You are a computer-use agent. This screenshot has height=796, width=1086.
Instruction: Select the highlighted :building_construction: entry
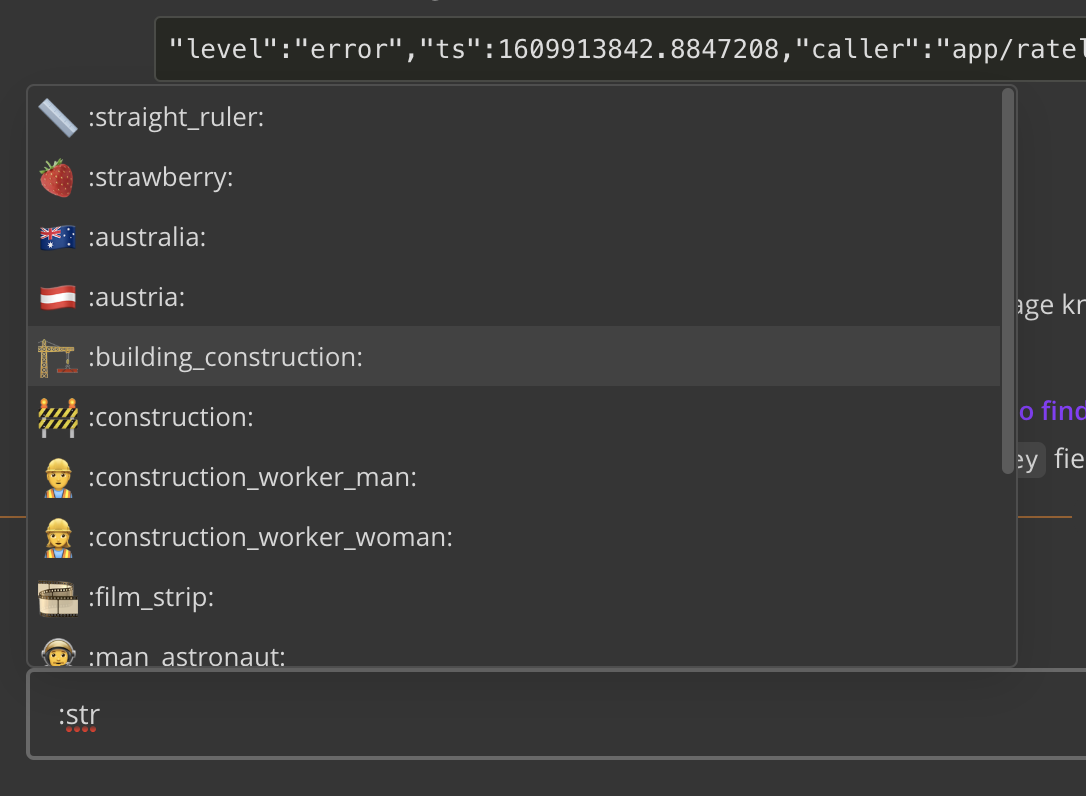pos(514,357)
